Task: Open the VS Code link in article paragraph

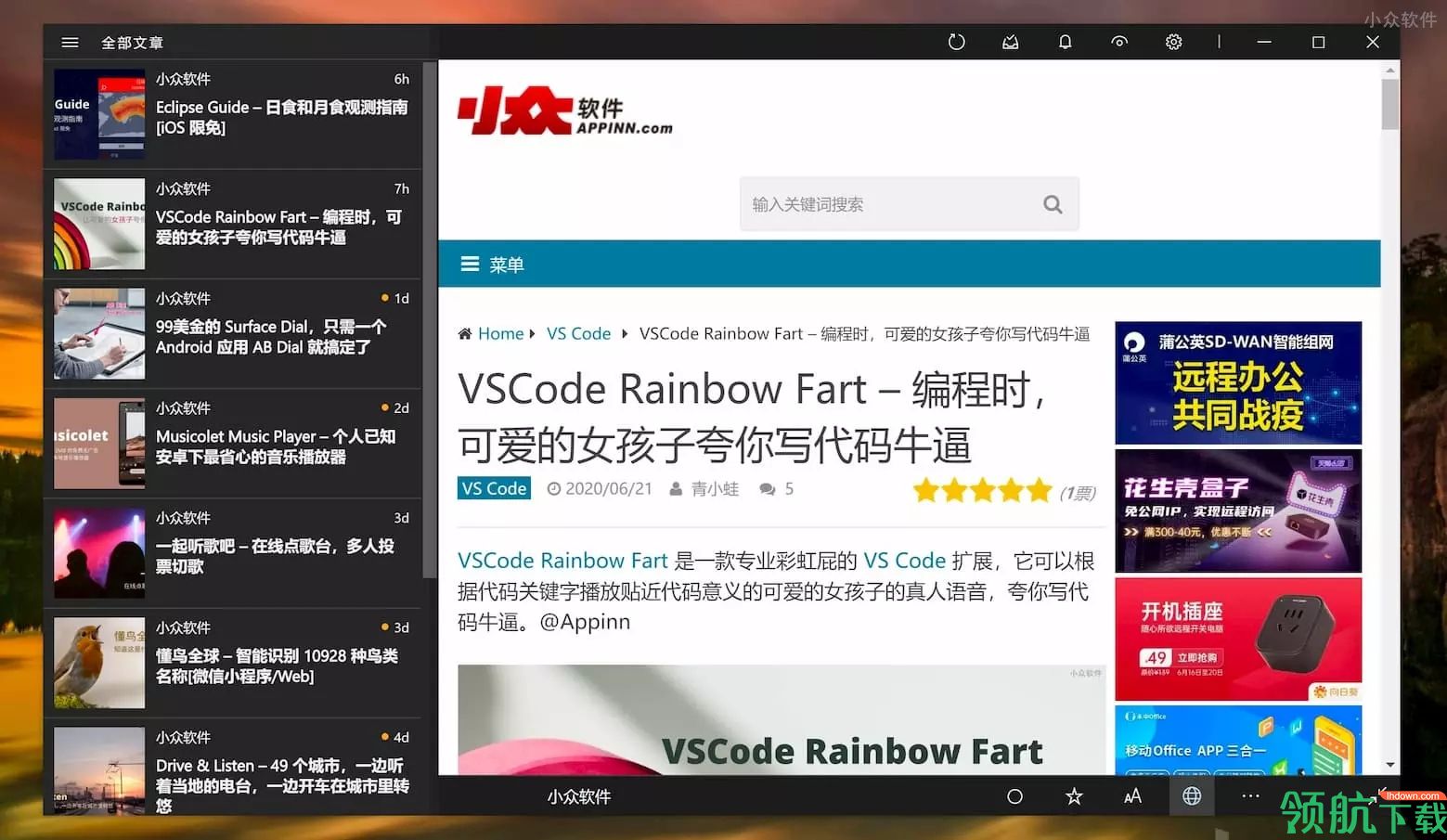Action: click(x=904, y=561)
